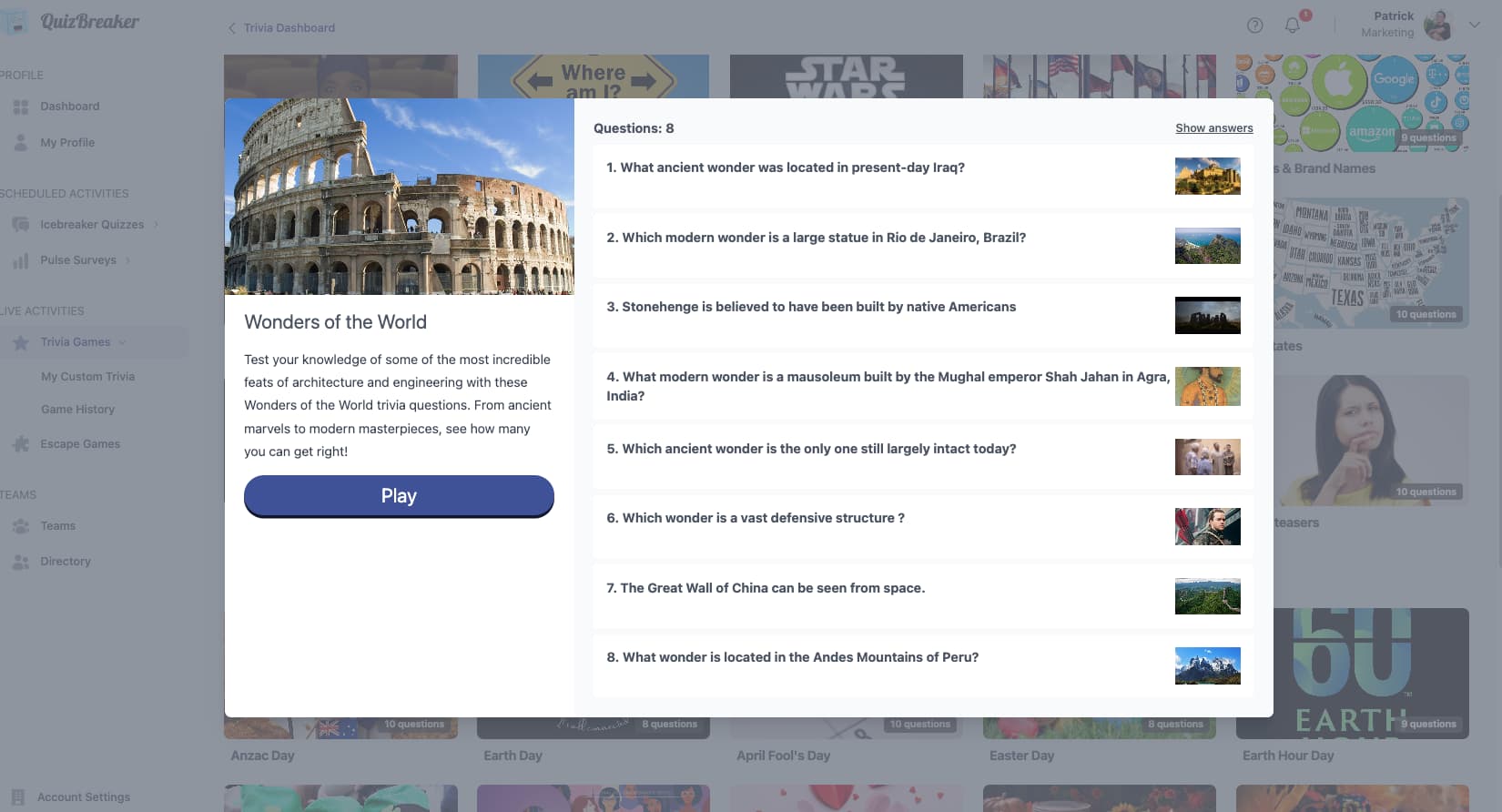
Task: Click the Account Settings icon
Action: (19, 797)
